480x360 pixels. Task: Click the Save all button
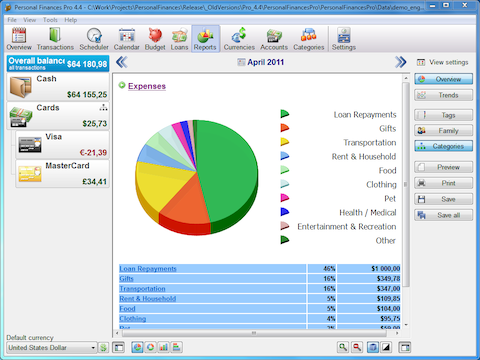click(x=443, y=215)
